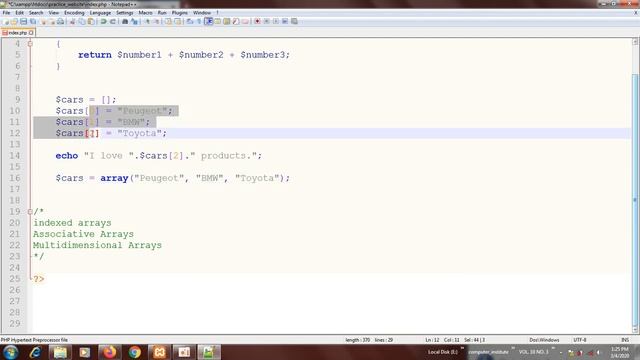Screen dimensions: 640x360
Task: Open the Language menu
Action: tap(100, 13)
